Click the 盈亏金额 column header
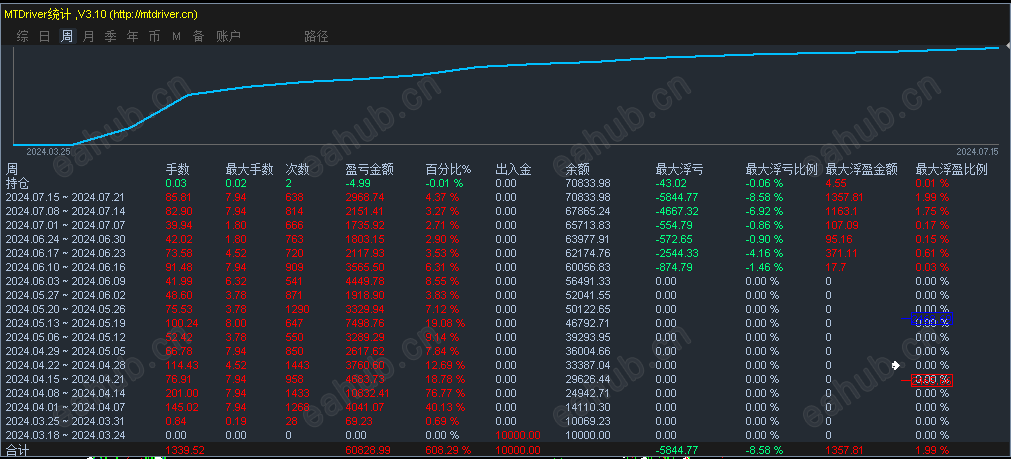This screenshot has height=459, width=1011. 369,170
